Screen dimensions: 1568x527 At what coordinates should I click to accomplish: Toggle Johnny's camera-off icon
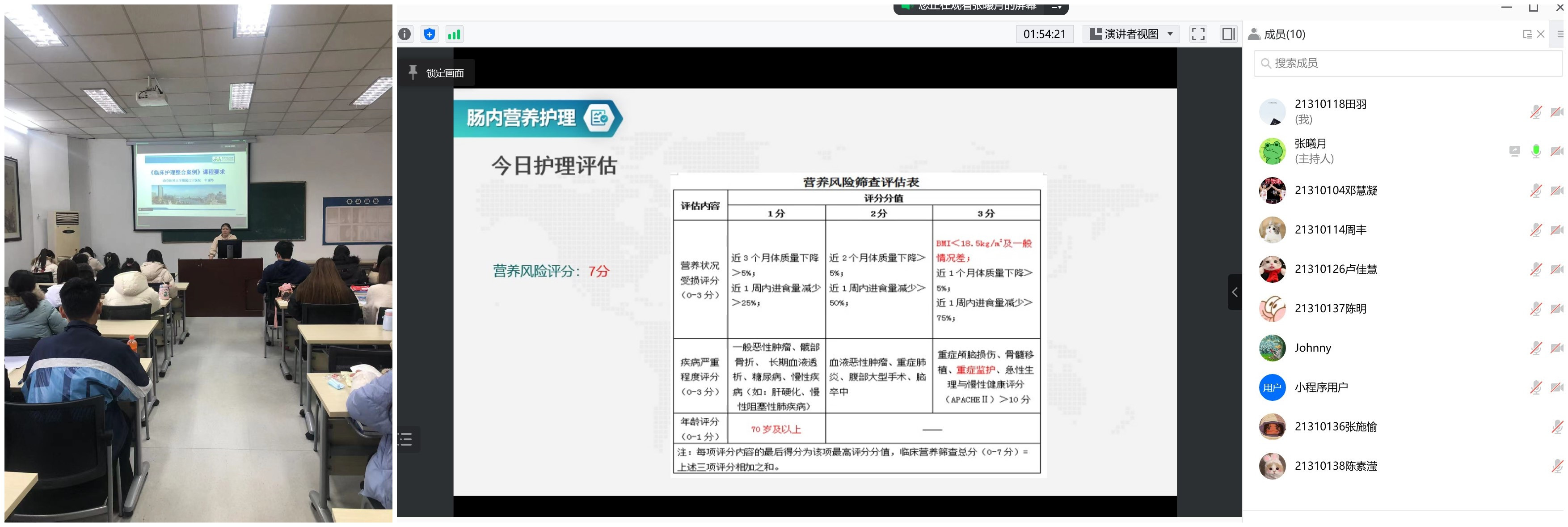pos(1556,348)
